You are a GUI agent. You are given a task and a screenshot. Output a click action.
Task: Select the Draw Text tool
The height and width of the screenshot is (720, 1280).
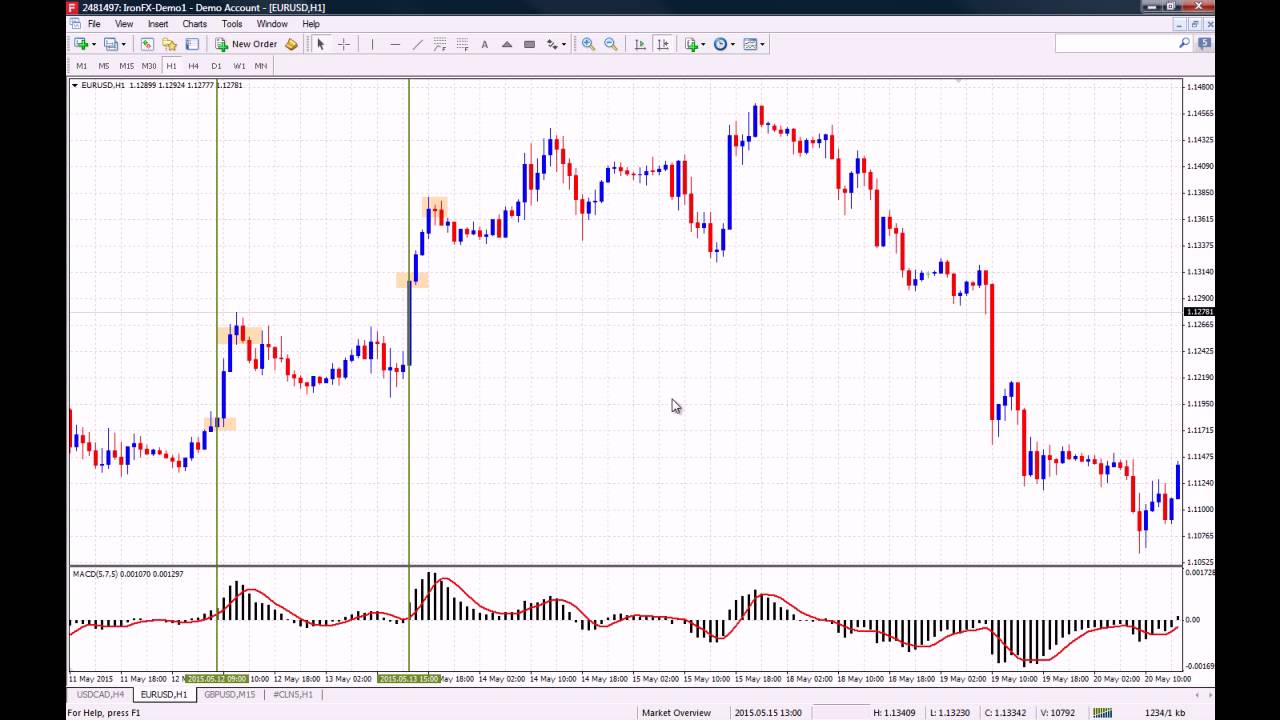485,44
